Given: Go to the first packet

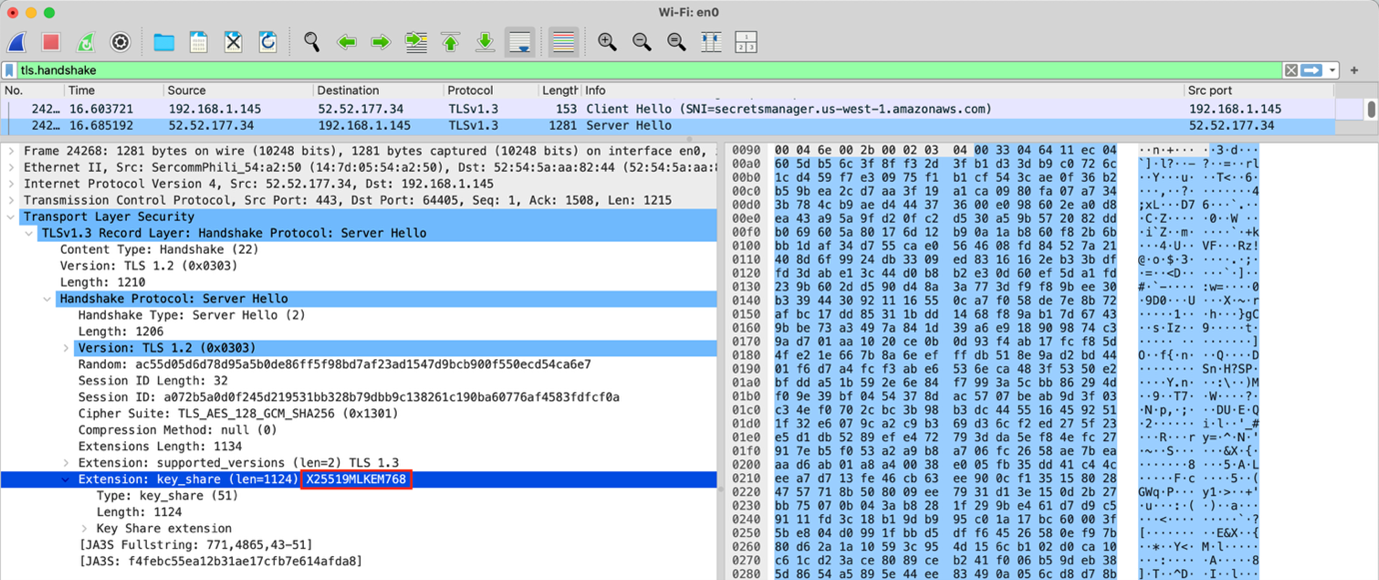Looking at the screenshot, I should [x=450, y=41].
